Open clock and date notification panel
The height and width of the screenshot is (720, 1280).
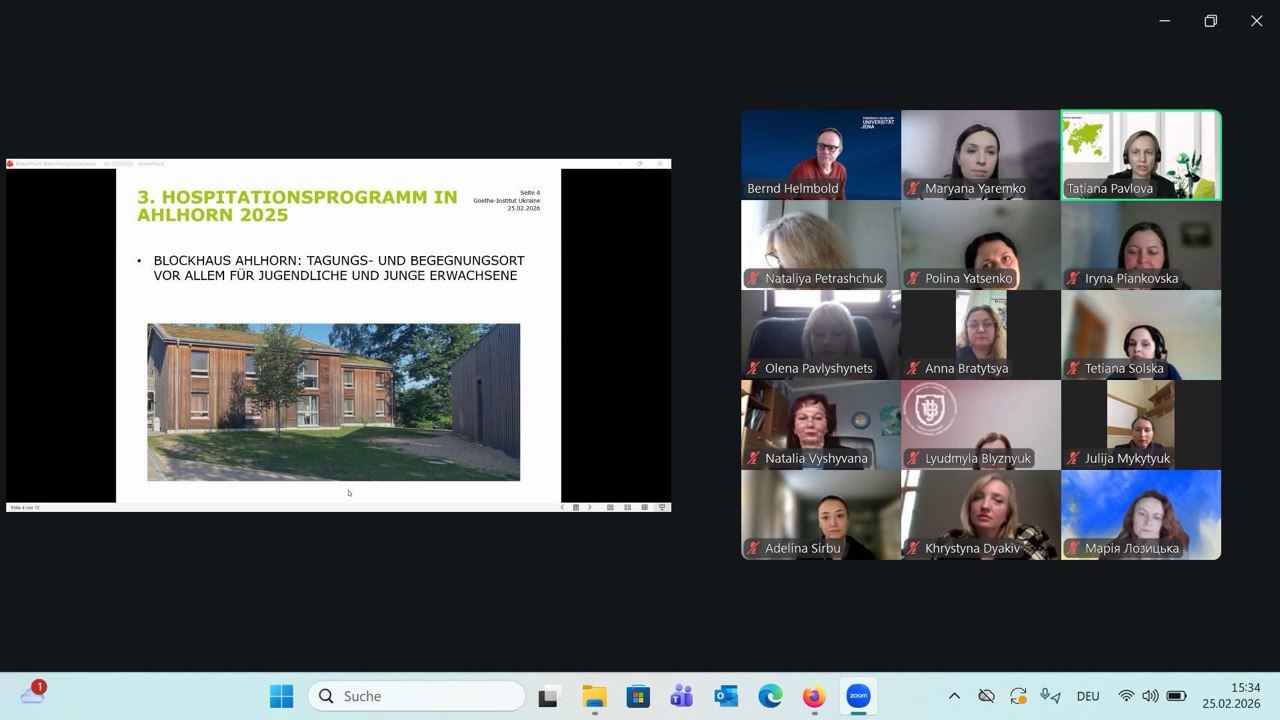click(1231, 696)
